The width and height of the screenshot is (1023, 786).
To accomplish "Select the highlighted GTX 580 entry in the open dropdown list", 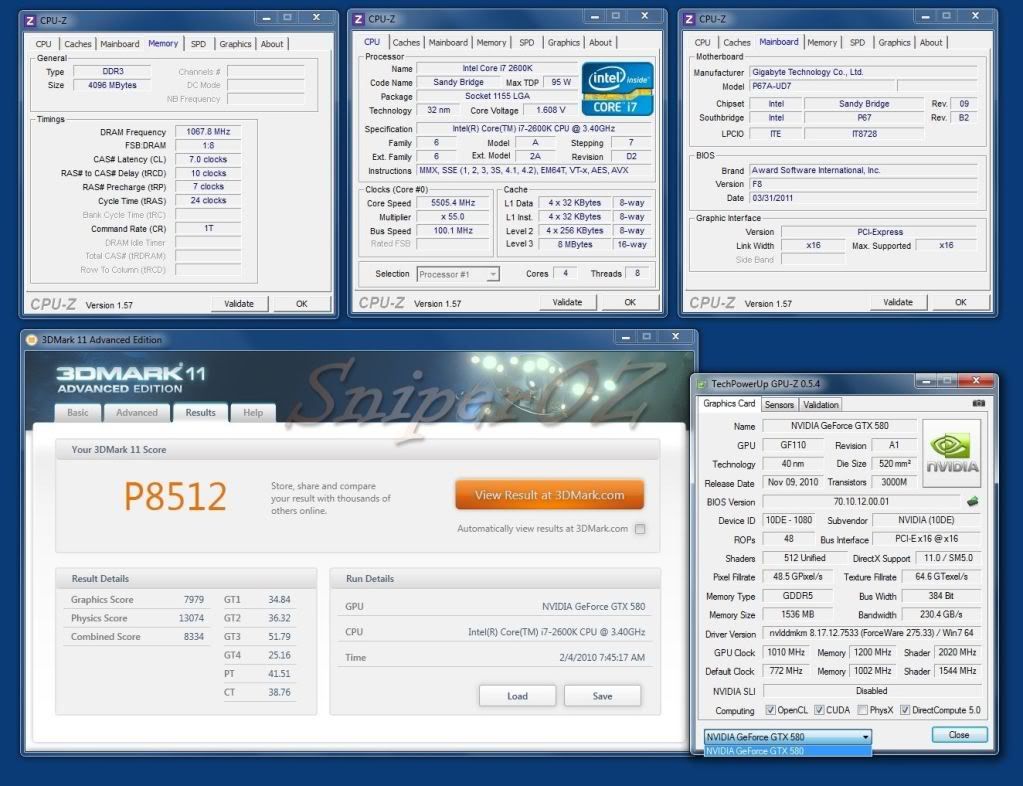I will click(787, 750).
